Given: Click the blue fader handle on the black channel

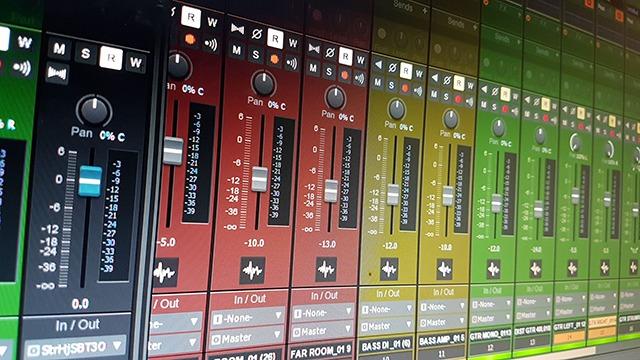Looking at the screenshot, I should coord(90,181).
